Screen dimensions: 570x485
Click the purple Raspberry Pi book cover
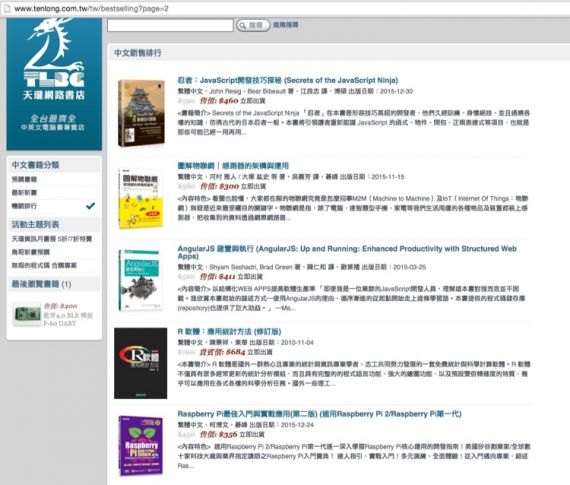[x=141, y=446]
